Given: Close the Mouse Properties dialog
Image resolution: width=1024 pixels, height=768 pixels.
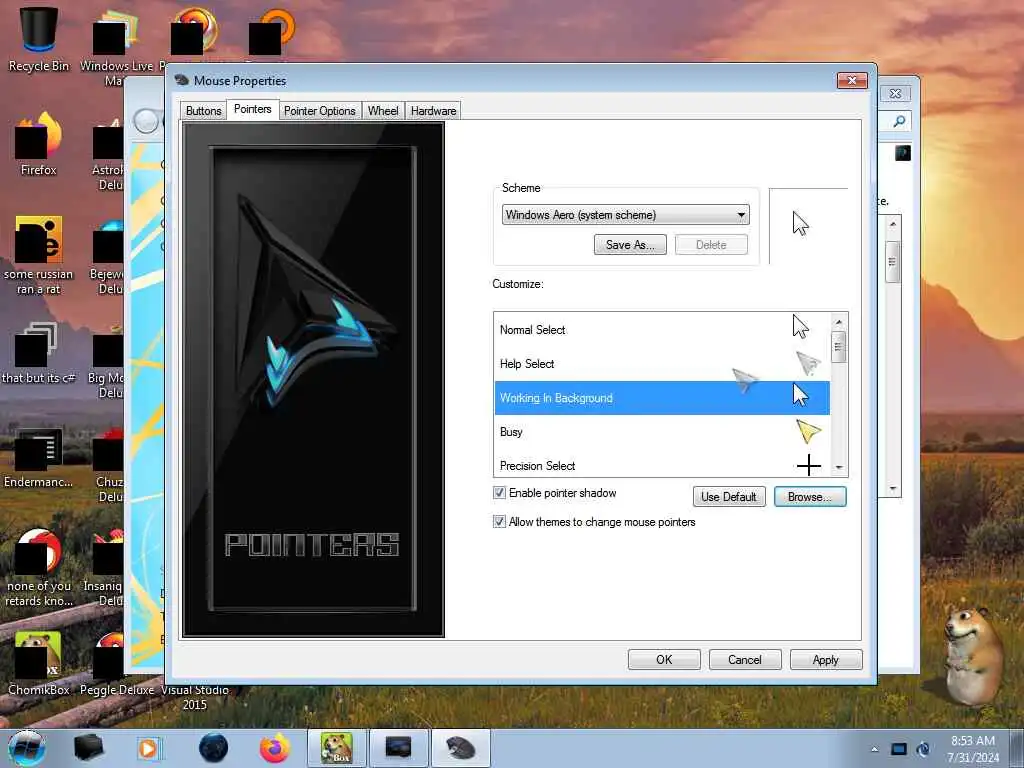Looking at the screenshot, I should pyautogui.click(x=852, y=80).
